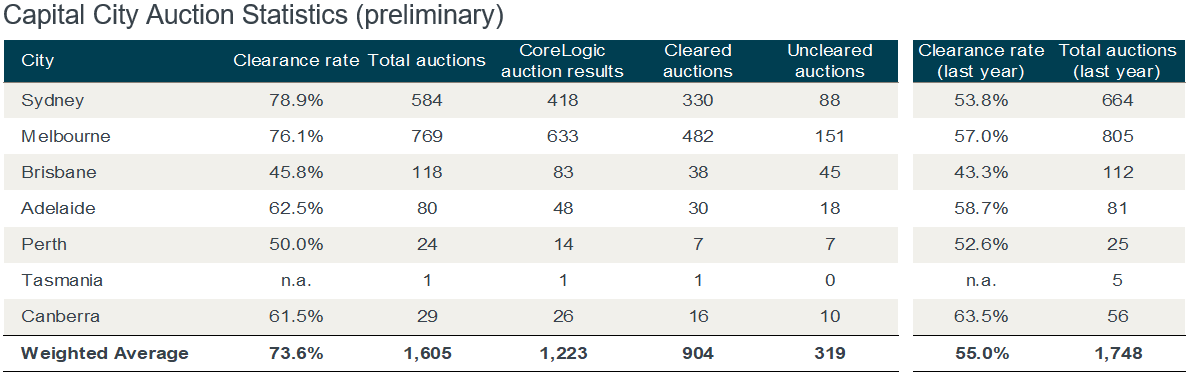
Task: Click the City column header
Action: (x=37, y=61)
